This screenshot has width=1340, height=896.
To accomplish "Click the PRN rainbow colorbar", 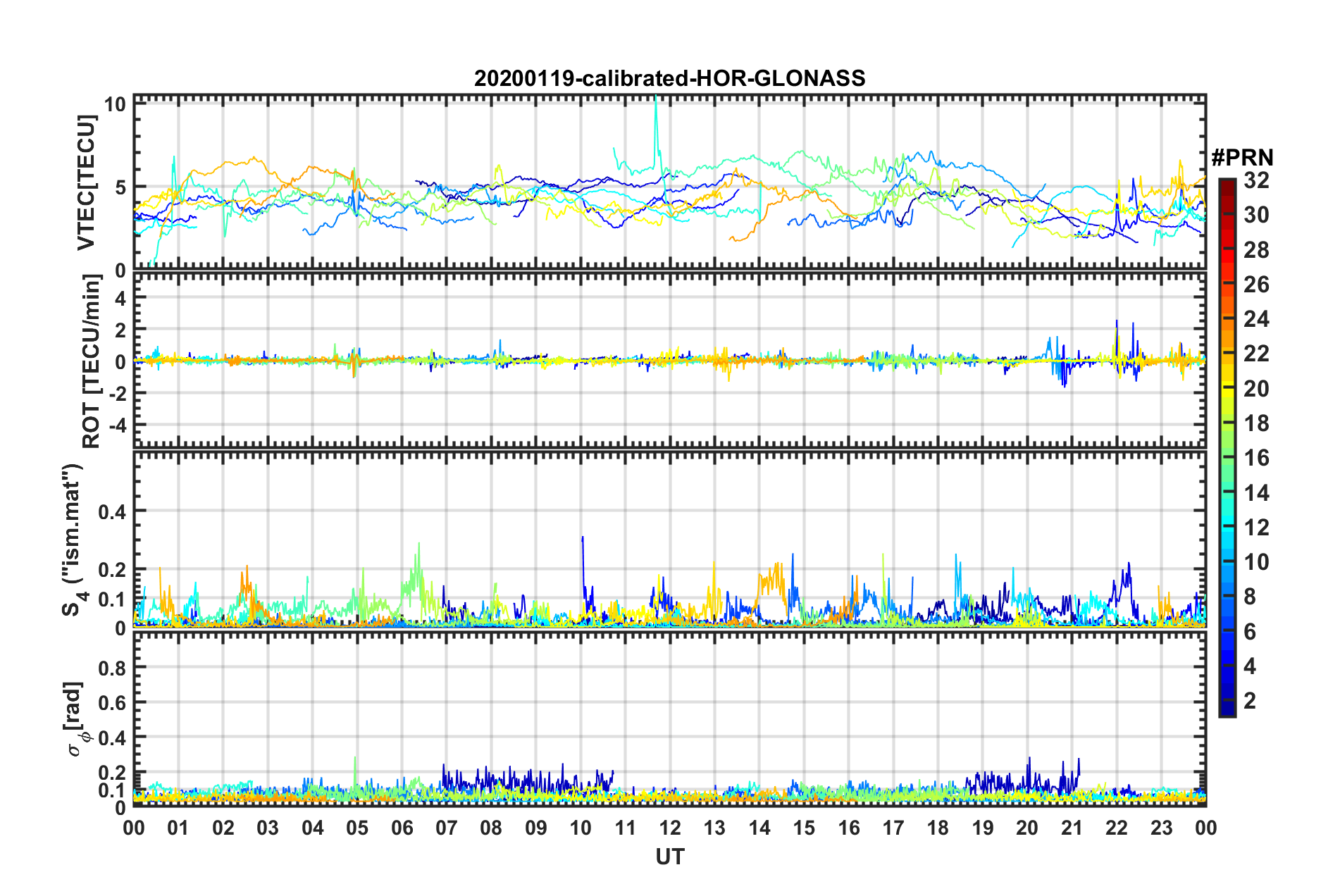I will [1227, 447].
